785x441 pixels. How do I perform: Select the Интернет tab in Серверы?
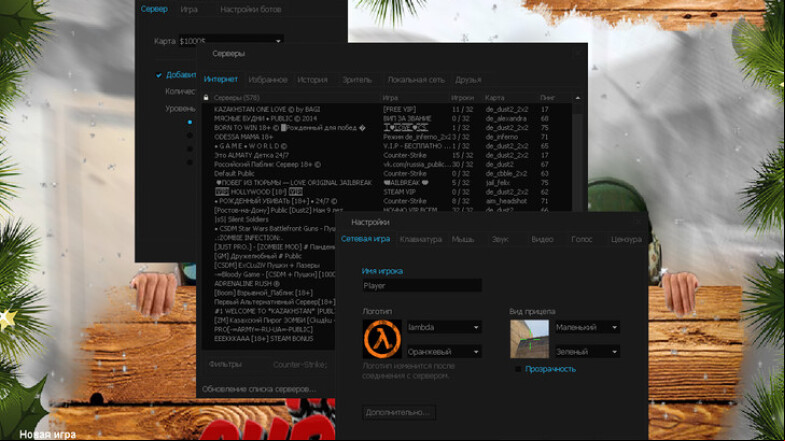[x=221, y=80]
